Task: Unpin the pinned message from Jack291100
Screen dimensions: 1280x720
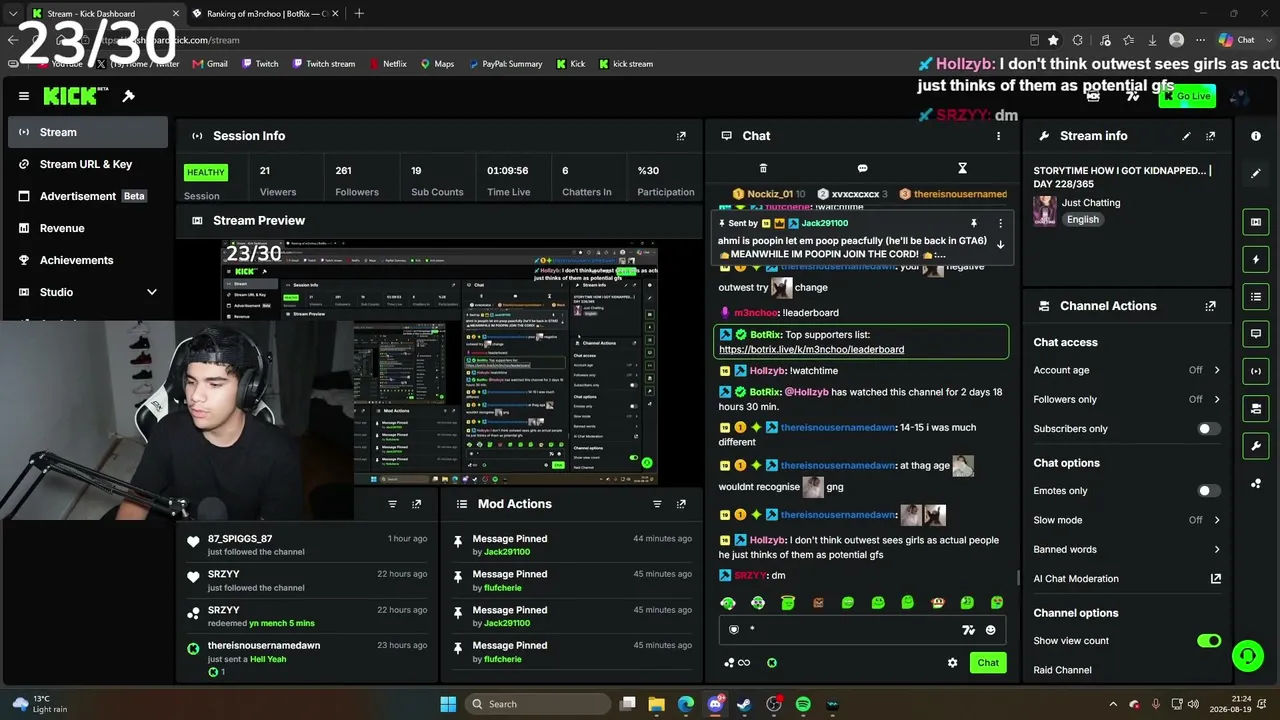Action: click(973, 223)
